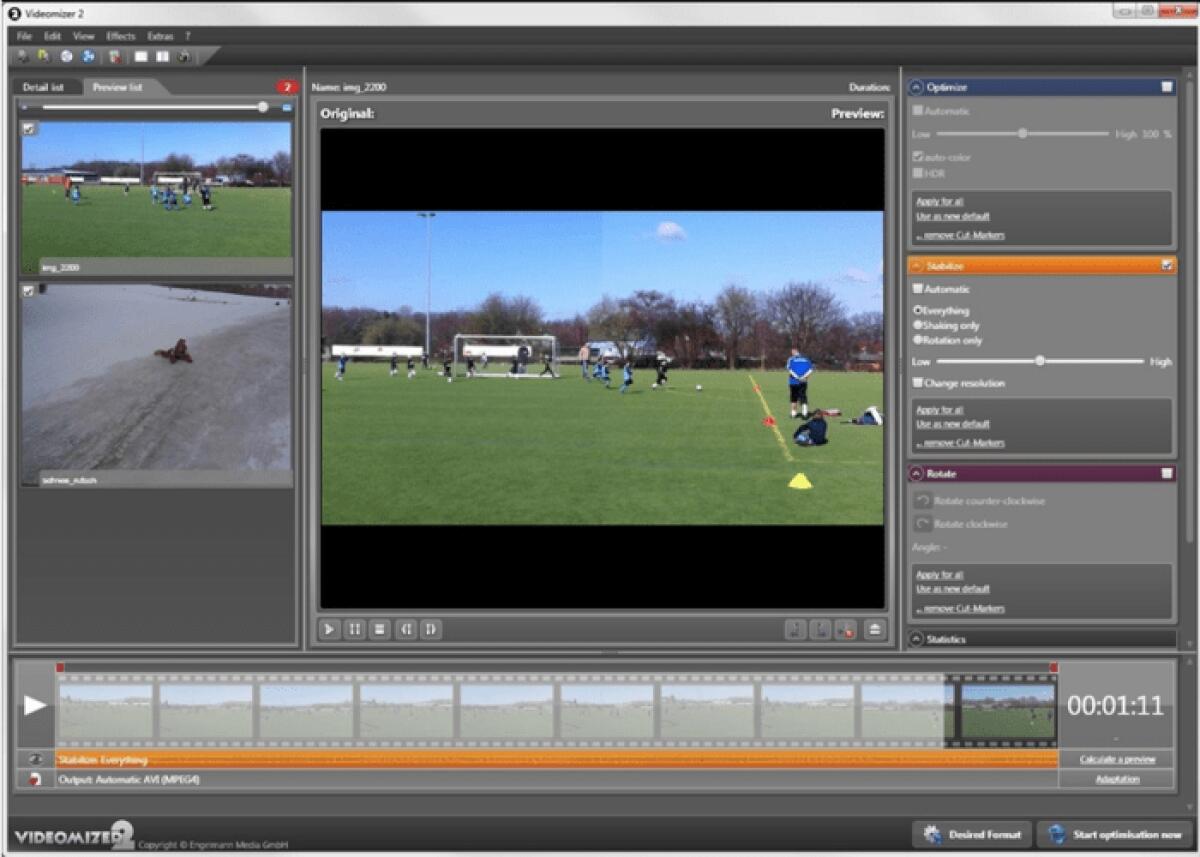The height and width of the screenshot is (857, 1200).
Task: Click the step-back frame icon below the preview
Action: click(x=405, y=630)
